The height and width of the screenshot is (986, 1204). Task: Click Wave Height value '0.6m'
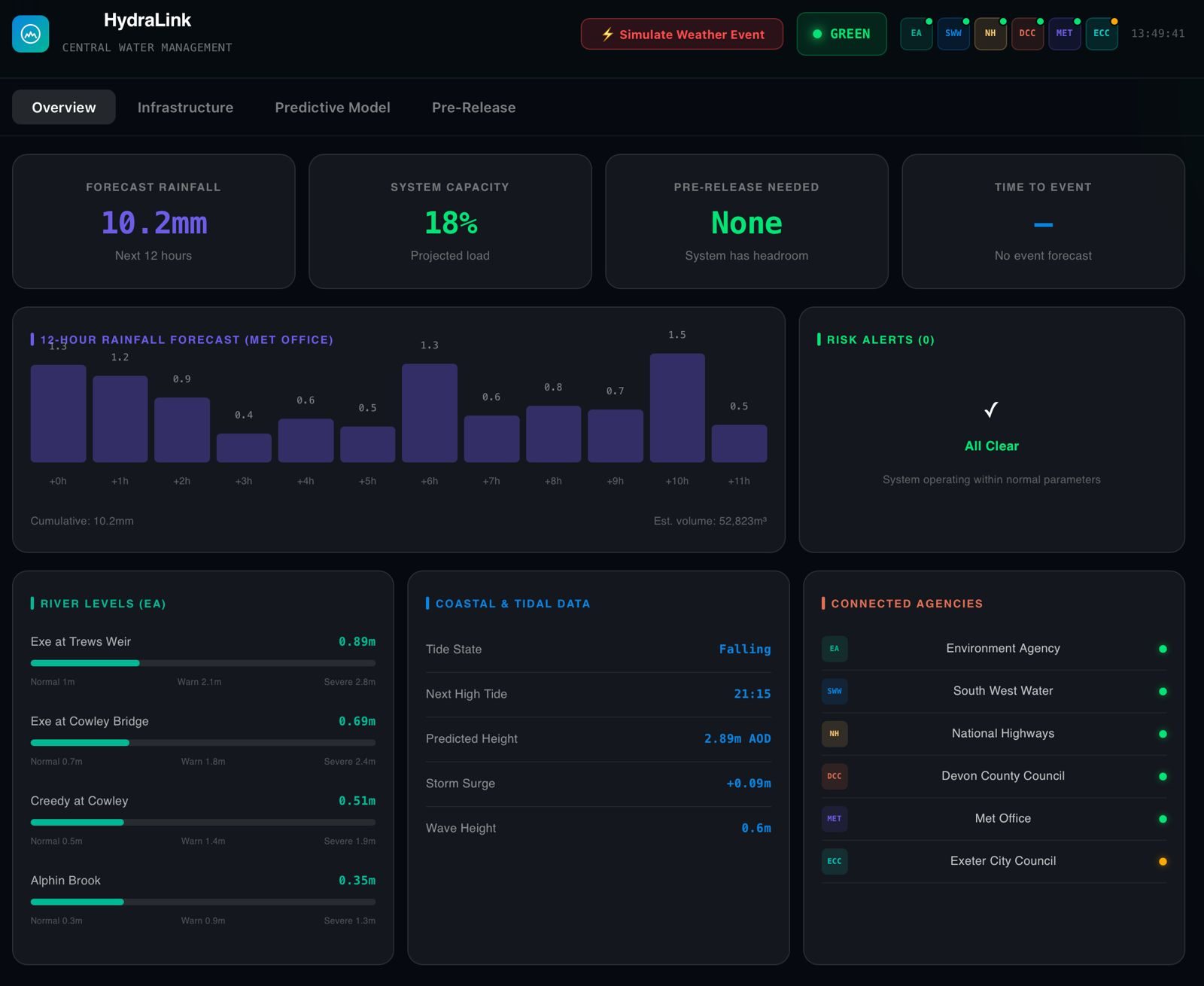tap(756, 828)
